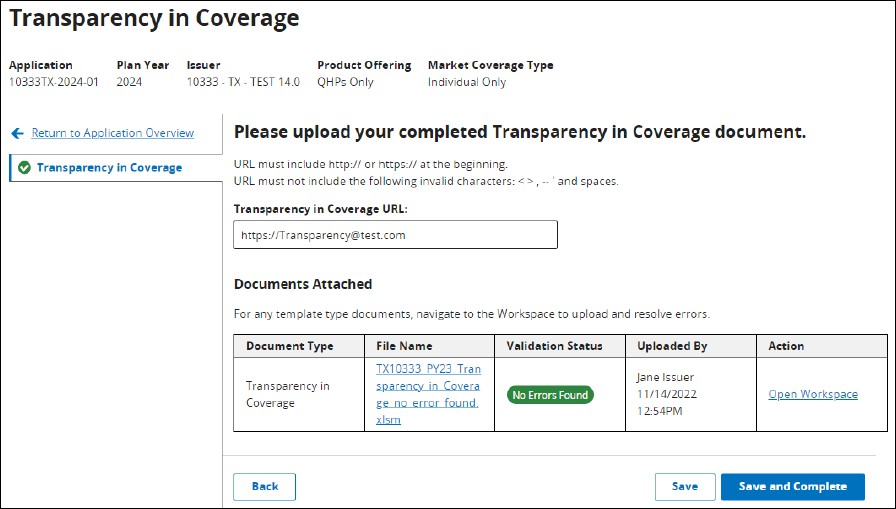The height and width of the screenshot is (509, 896).
Task: Click the Document Type column header
Action: [289, 346]
